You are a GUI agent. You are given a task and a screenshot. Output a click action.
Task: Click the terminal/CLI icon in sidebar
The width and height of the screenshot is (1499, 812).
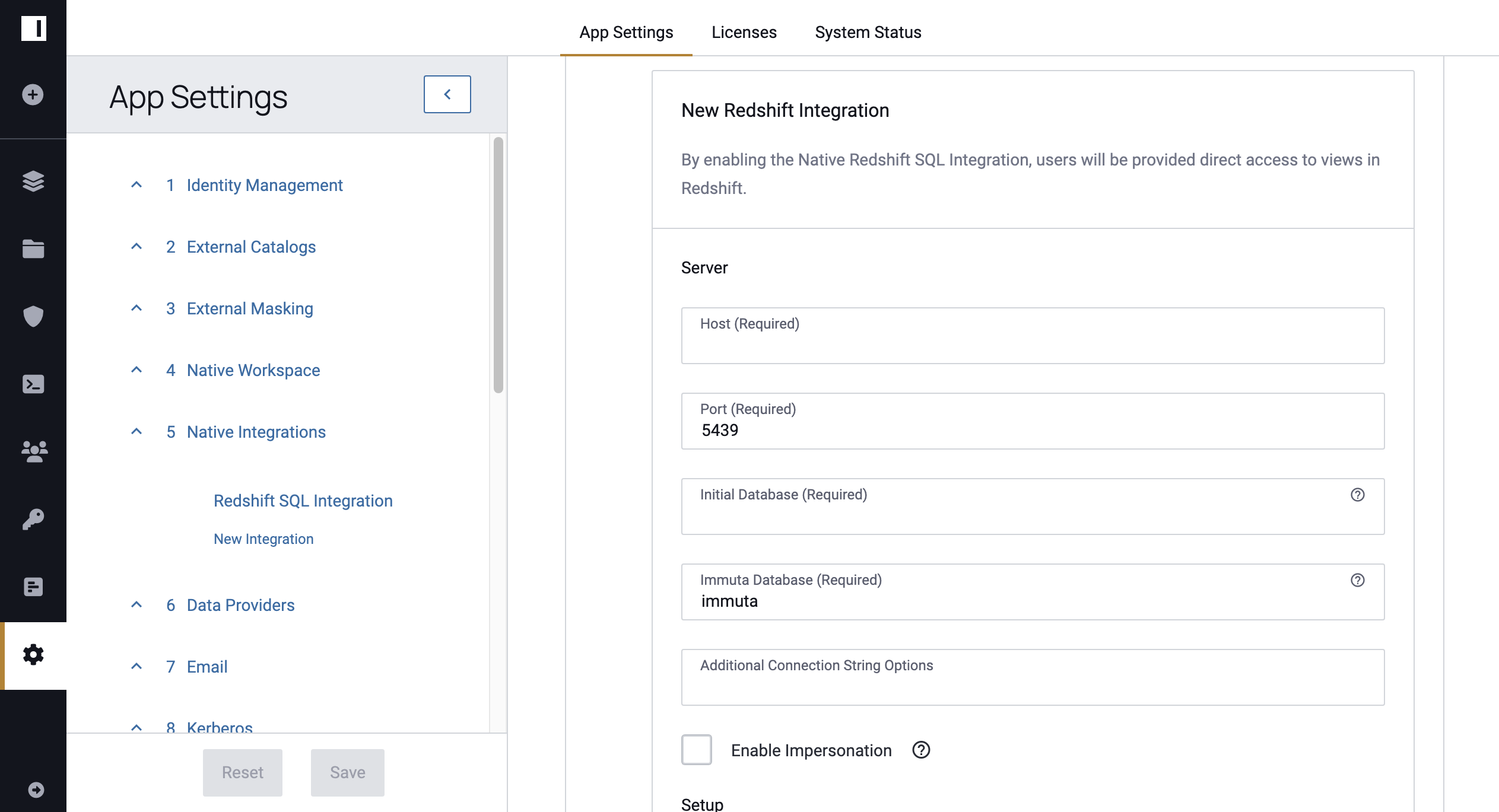click(x=33, y=384)
